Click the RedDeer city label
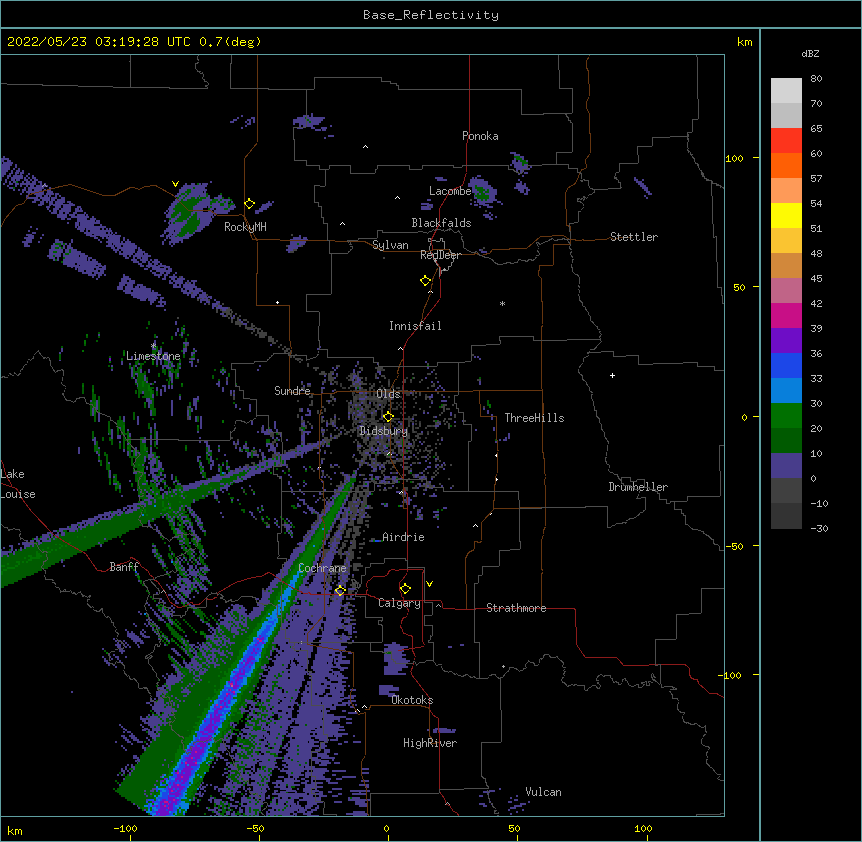Image resolution: width=862 pixels, height=842 pixels. [440, 255]
